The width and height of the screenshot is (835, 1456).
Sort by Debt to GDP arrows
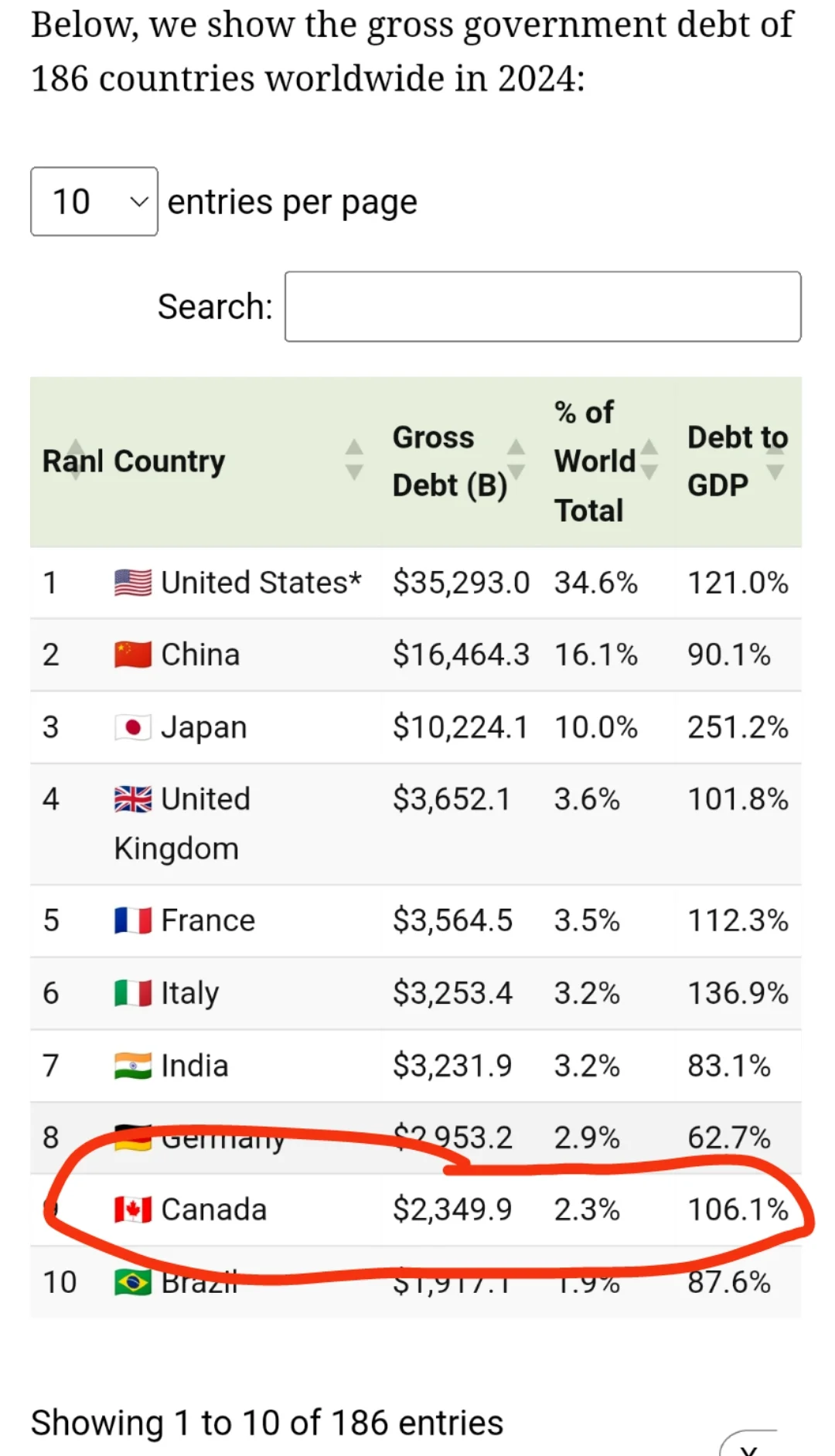pos(775,460)
